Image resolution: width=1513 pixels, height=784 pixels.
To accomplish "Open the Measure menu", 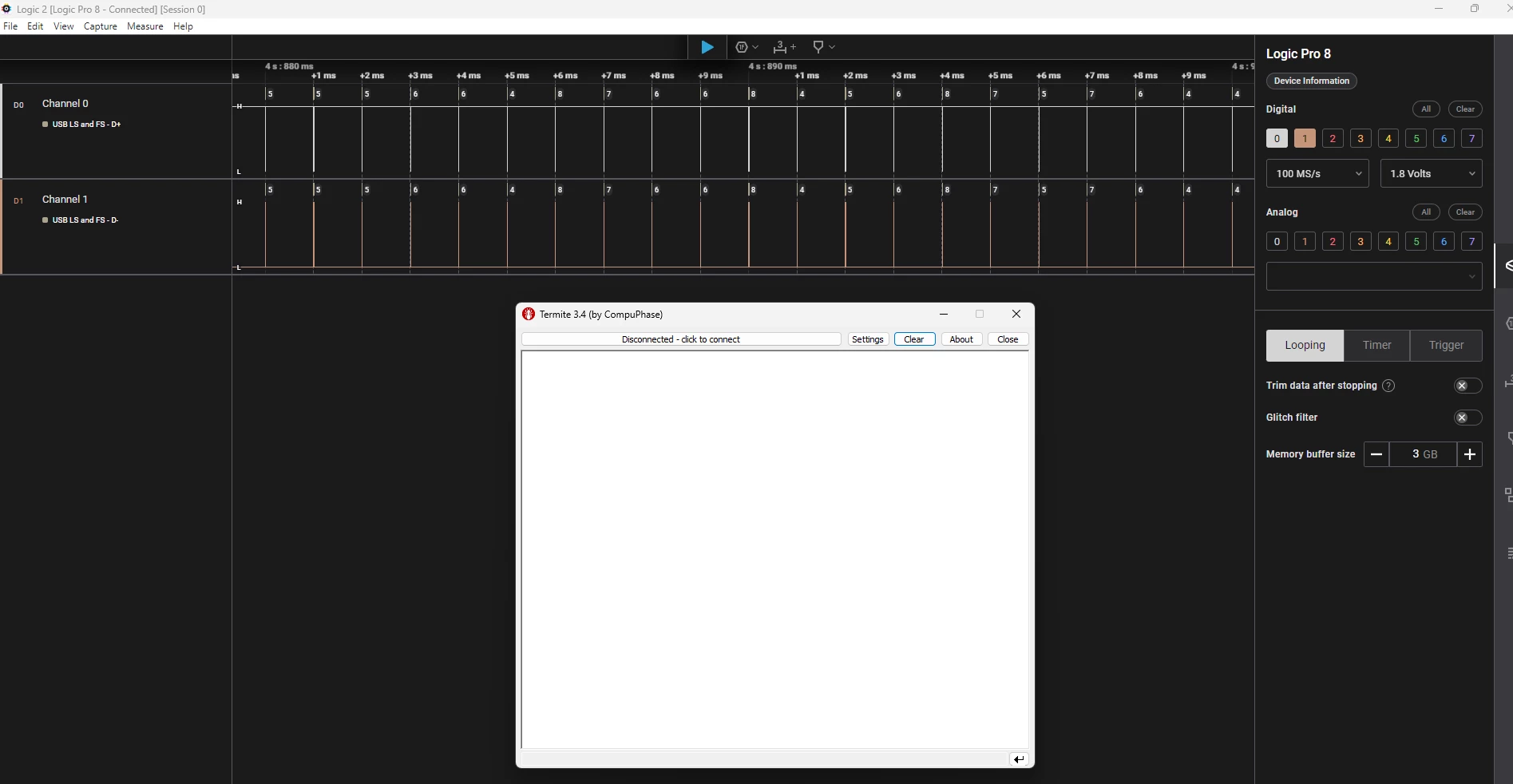I will coord(145,26).
